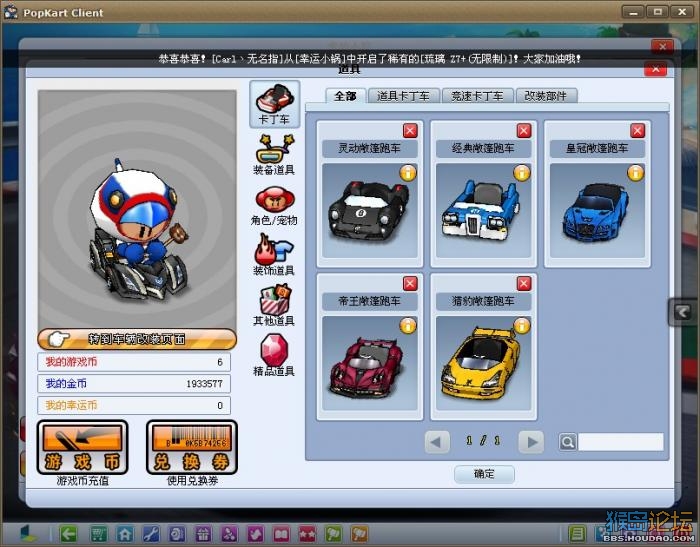Open the orange flag icon in the bottom bar
Image resolution: width=700 pixels, height=547 pixels.
coord(359,534)
